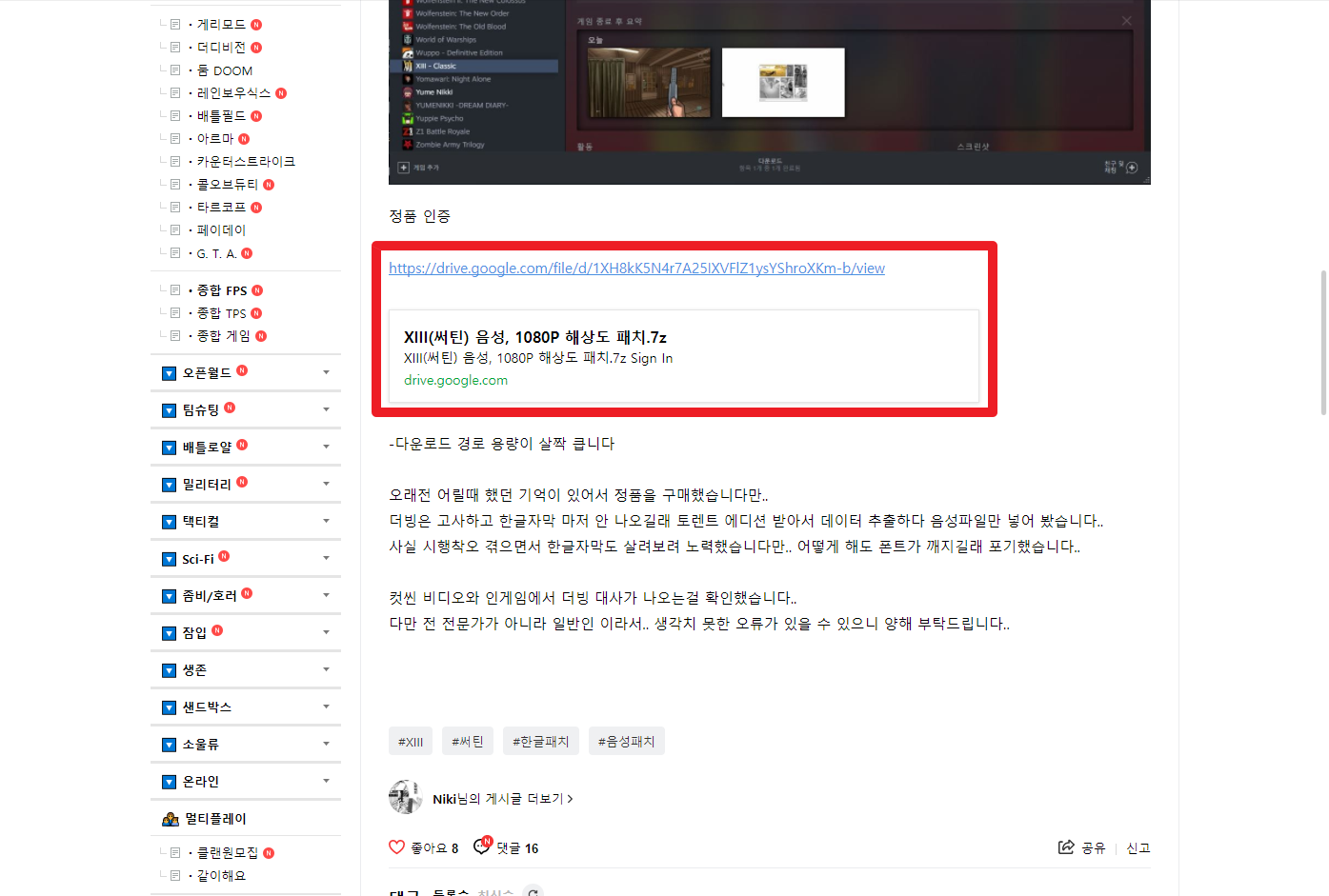
Task: Open Niki님의 게시글 더보기 link
Action: (503, 799)
